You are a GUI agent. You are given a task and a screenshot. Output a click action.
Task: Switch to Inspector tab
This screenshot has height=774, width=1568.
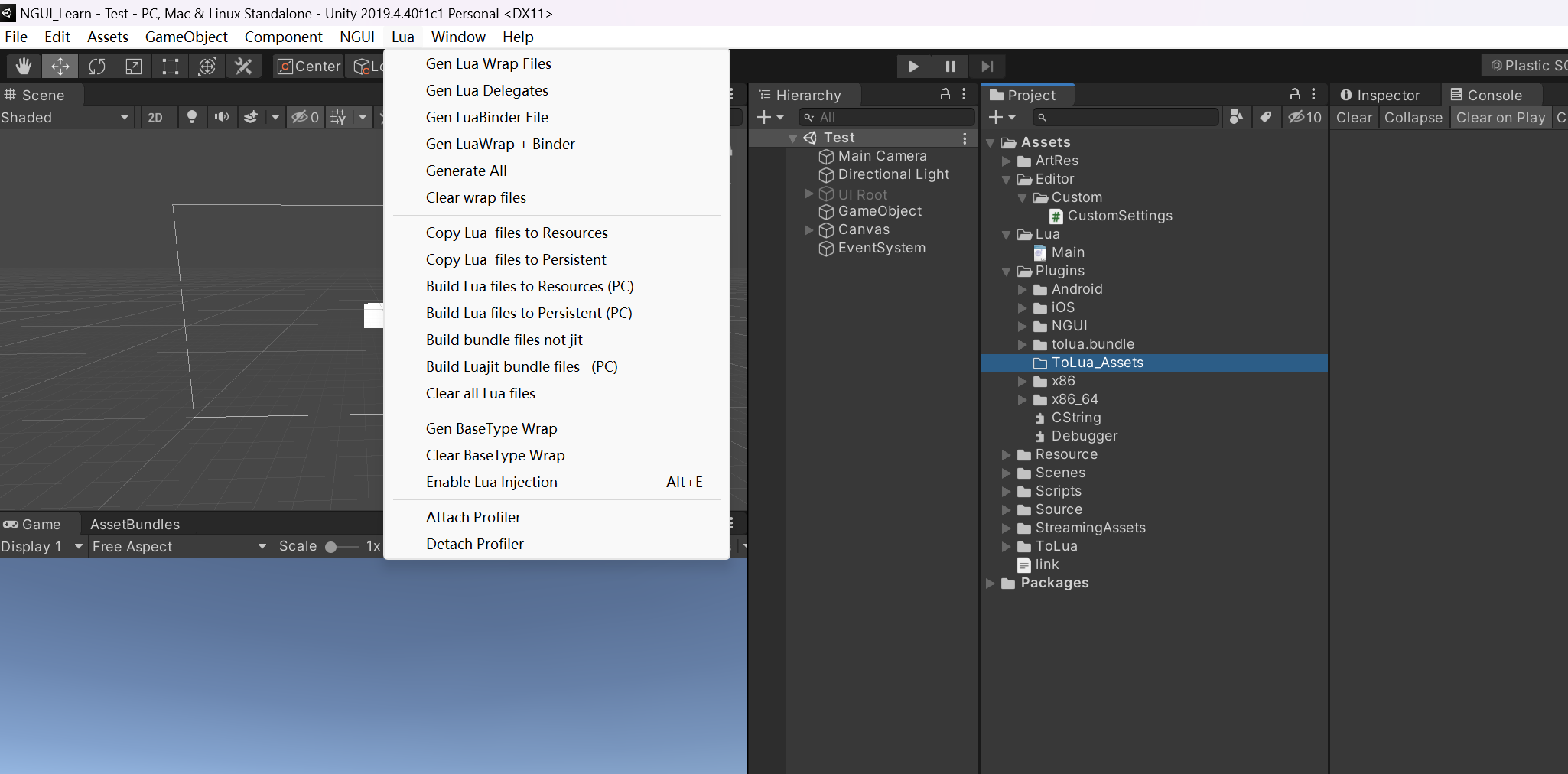[1381, 95]
